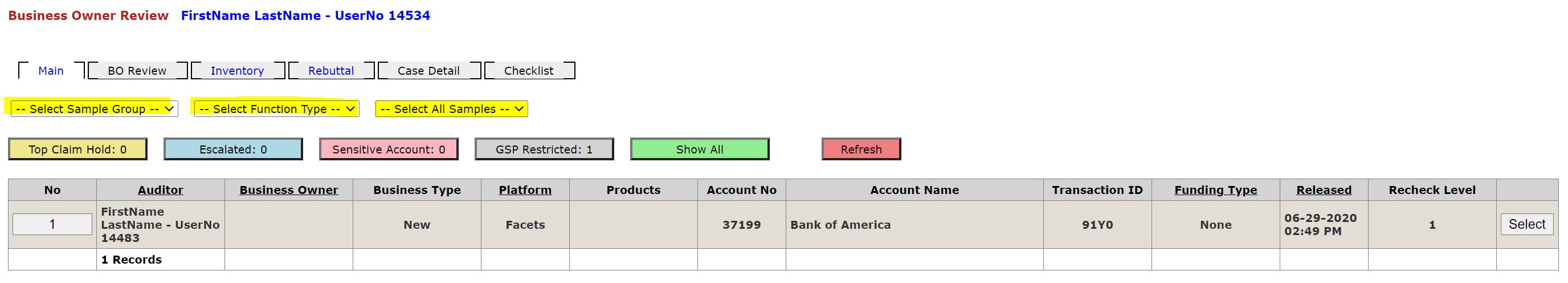Sort table by Auditor column header

(161, 191)
